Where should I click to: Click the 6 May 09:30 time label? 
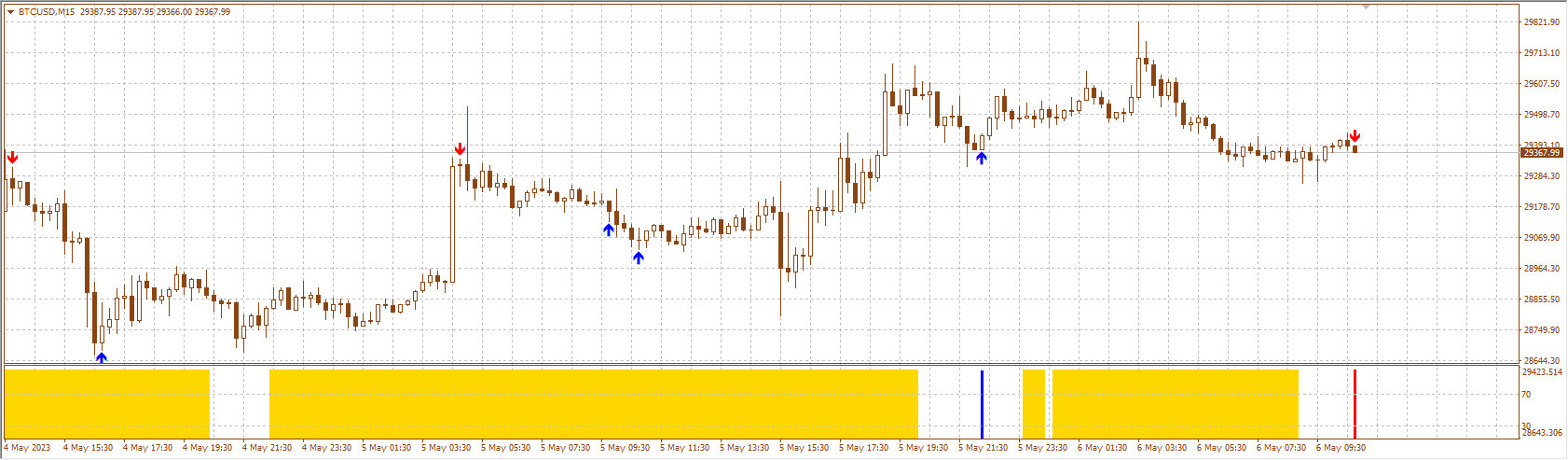[1341, 448]
